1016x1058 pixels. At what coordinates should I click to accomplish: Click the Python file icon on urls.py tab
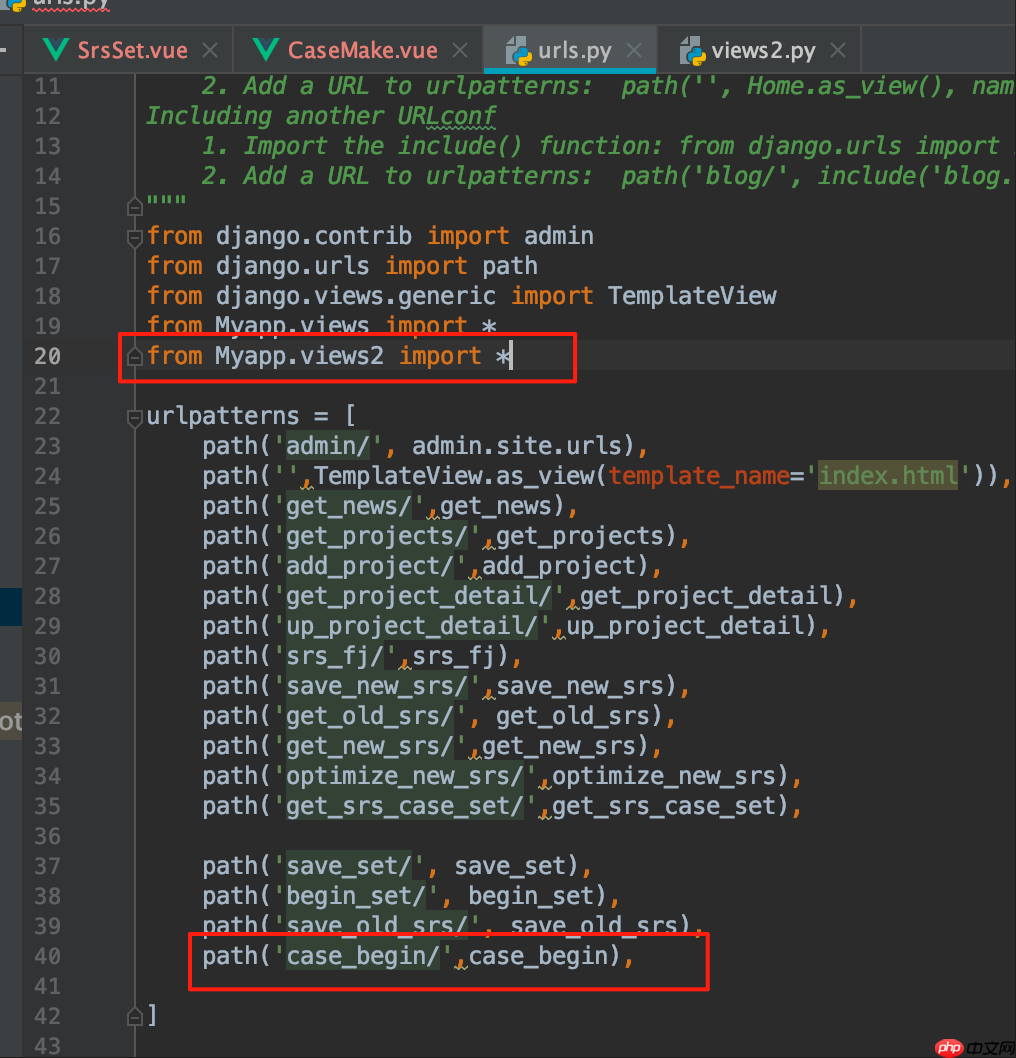click(517, 50)
